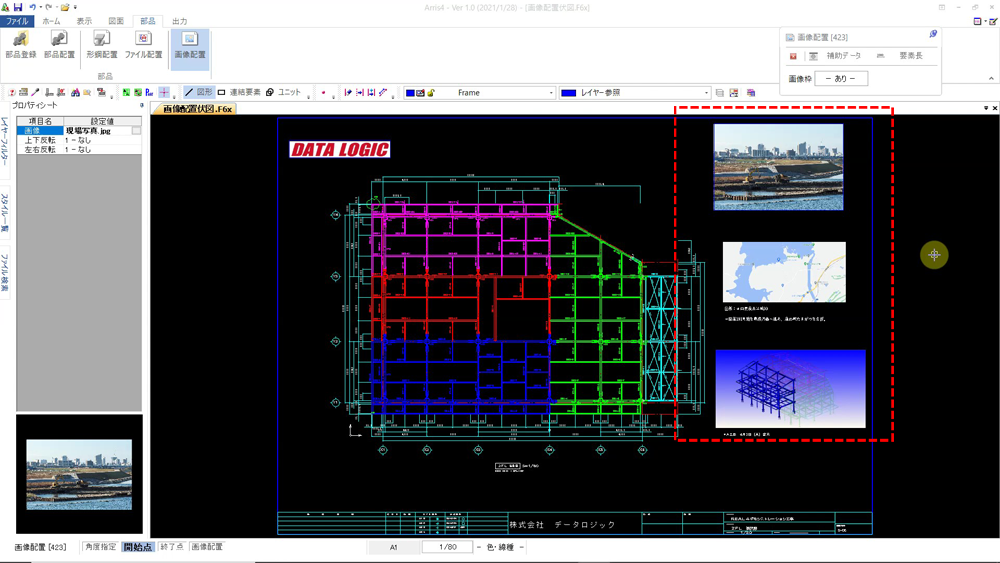Pin the 画像配置 floating panel
Image resolution: width=1000 pixels, height=563 pixels.
[x=932, y=35]
